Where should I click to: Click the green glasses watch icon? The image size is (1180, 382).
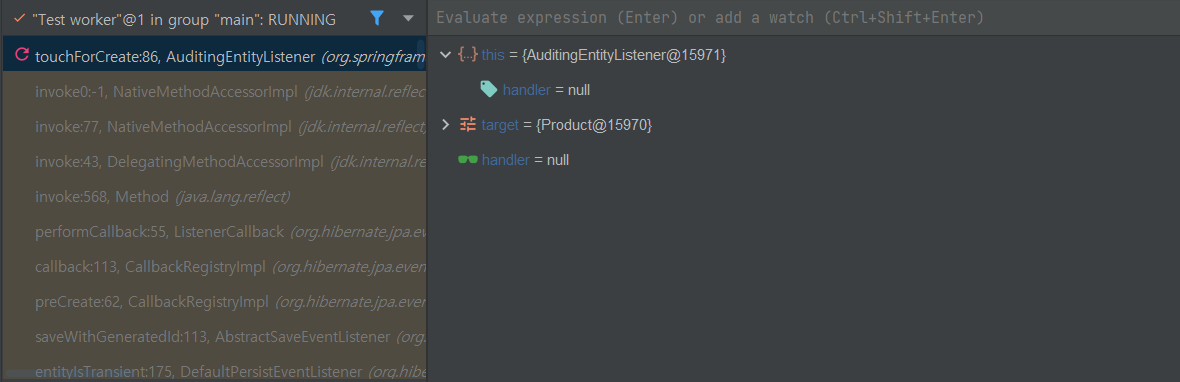(467, 159)
